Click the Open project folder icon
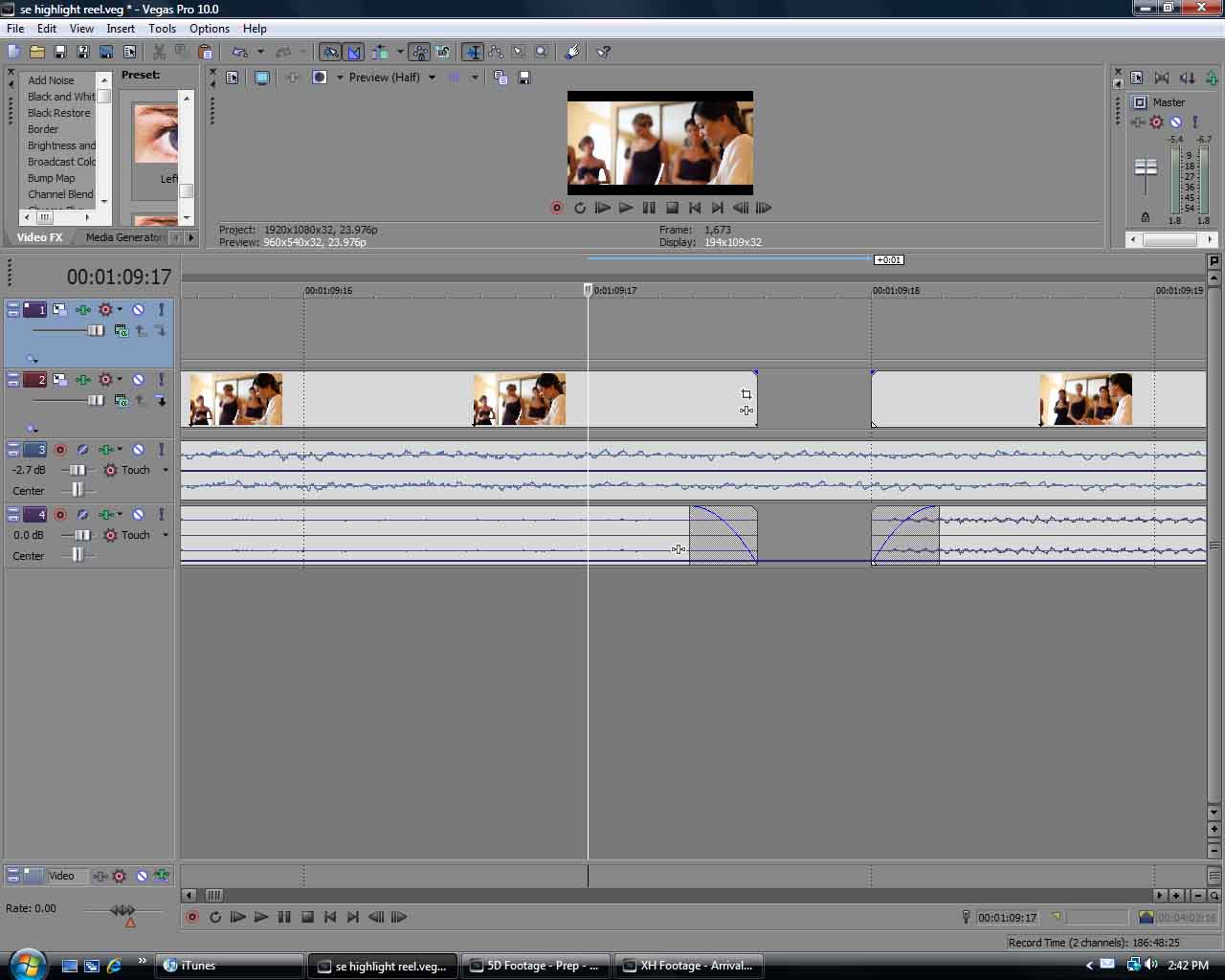This screenshot has width=1225, height=980. point(36,52)
